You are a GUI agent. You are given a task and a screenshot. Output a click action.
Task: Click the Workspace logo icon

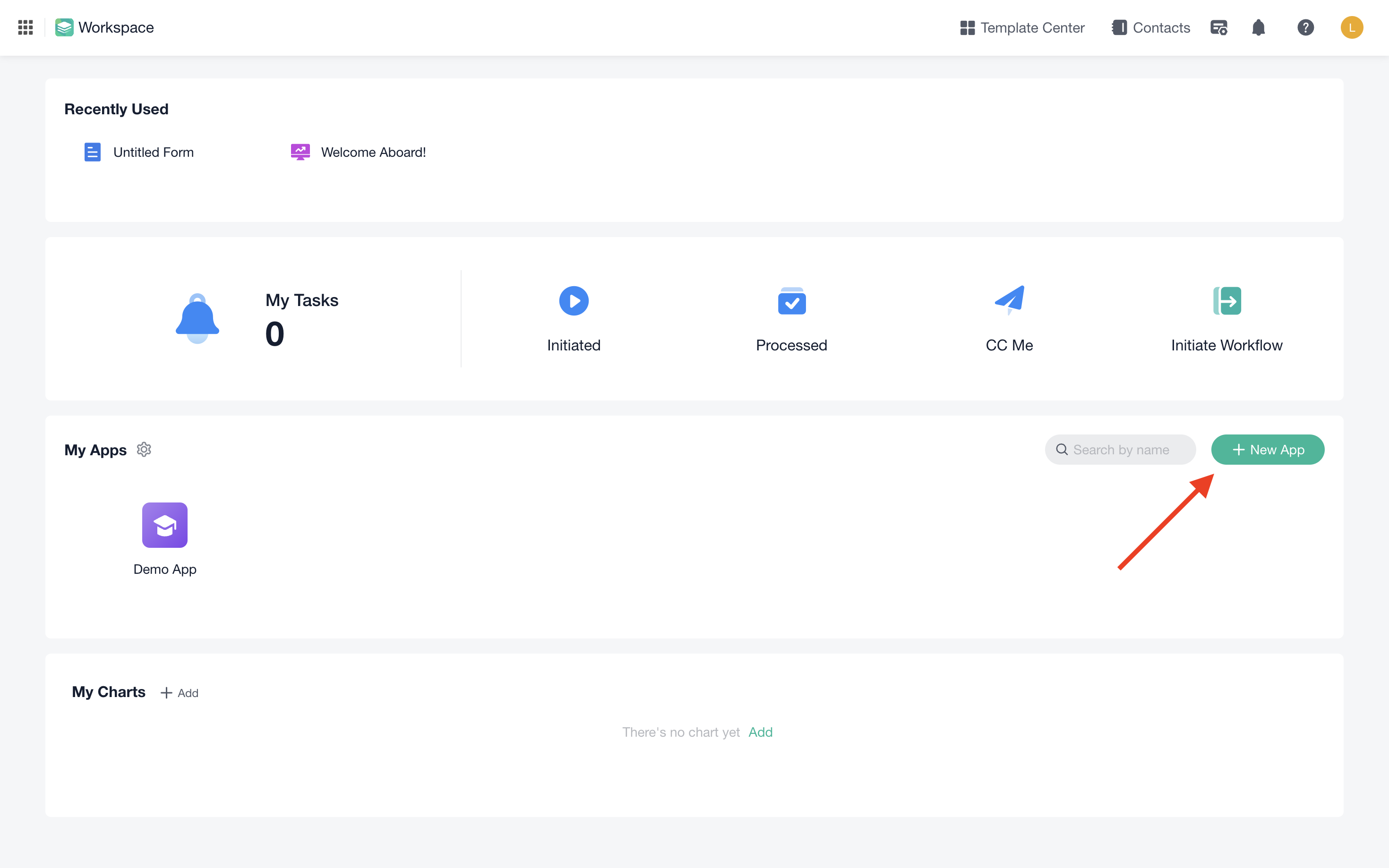(64, 27)
